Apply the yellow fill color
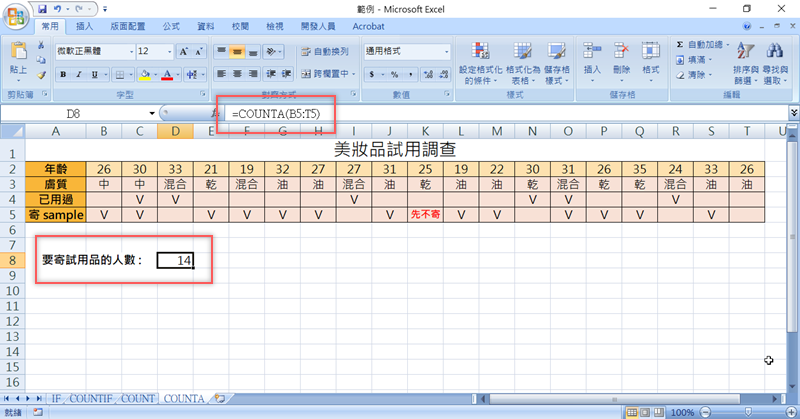 [x=145, y=75]
